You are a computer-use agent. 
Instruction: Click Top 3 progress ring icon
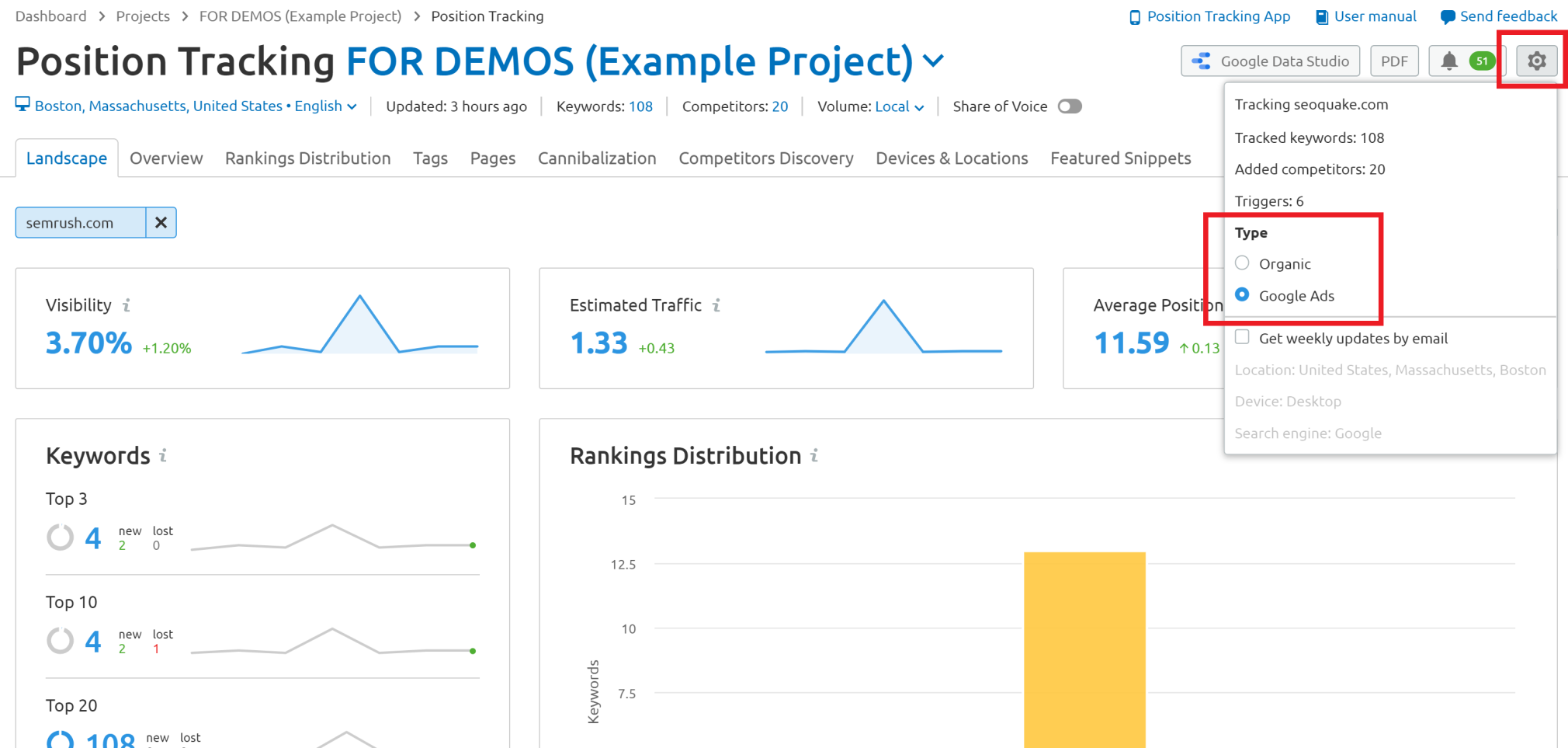tap(60, 537)
